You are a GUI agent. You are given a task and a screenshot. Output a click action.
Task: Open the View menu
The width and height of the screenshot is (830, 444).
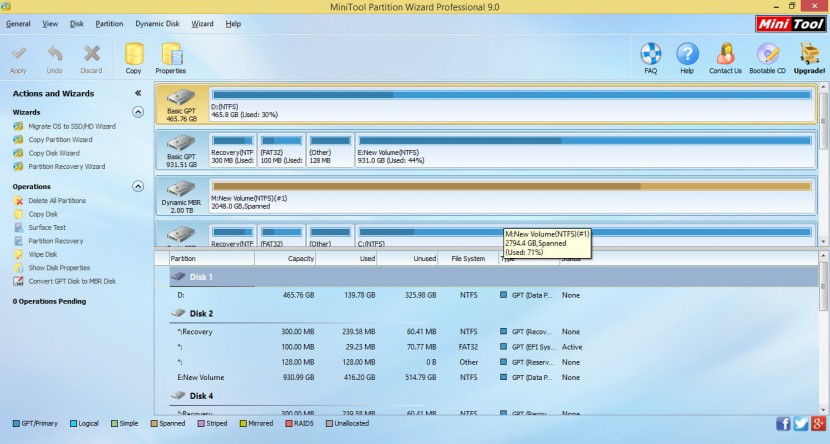click(50, 24)
